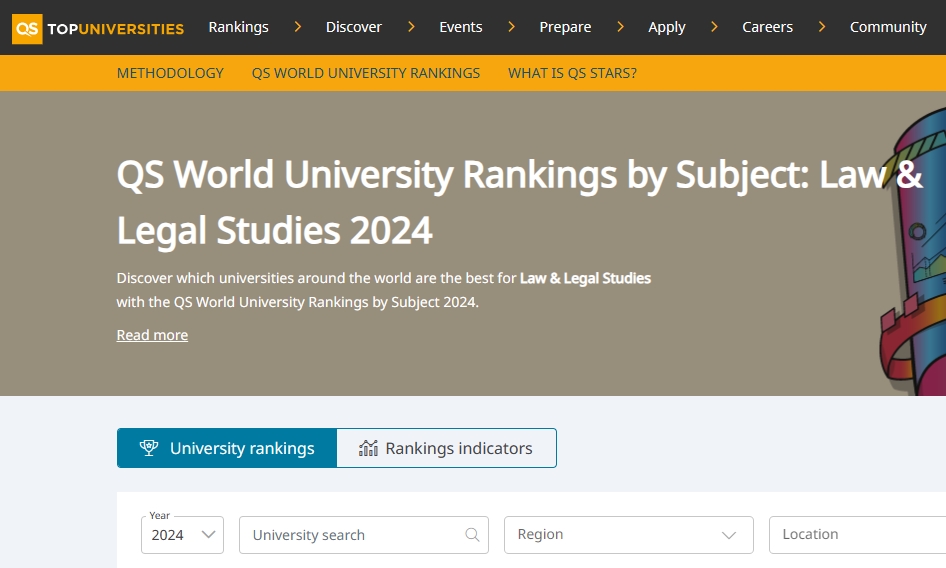946x568 pixels.
Task: Open What is QS Stars link
Action: tap(572, 73)
